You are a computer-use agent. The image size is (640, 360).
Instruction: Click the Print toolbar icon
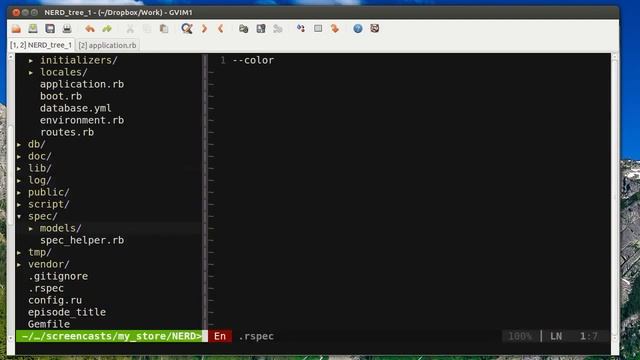67,29
